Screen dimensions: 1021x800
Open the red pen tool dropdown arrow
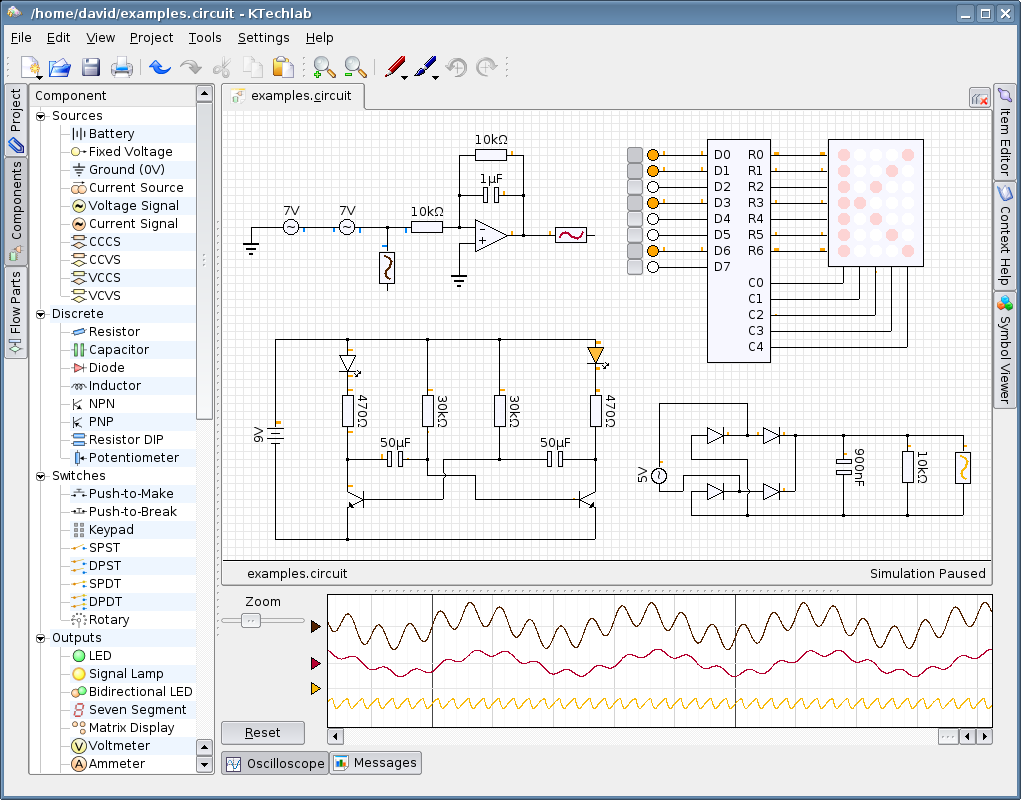click(403, 76)
